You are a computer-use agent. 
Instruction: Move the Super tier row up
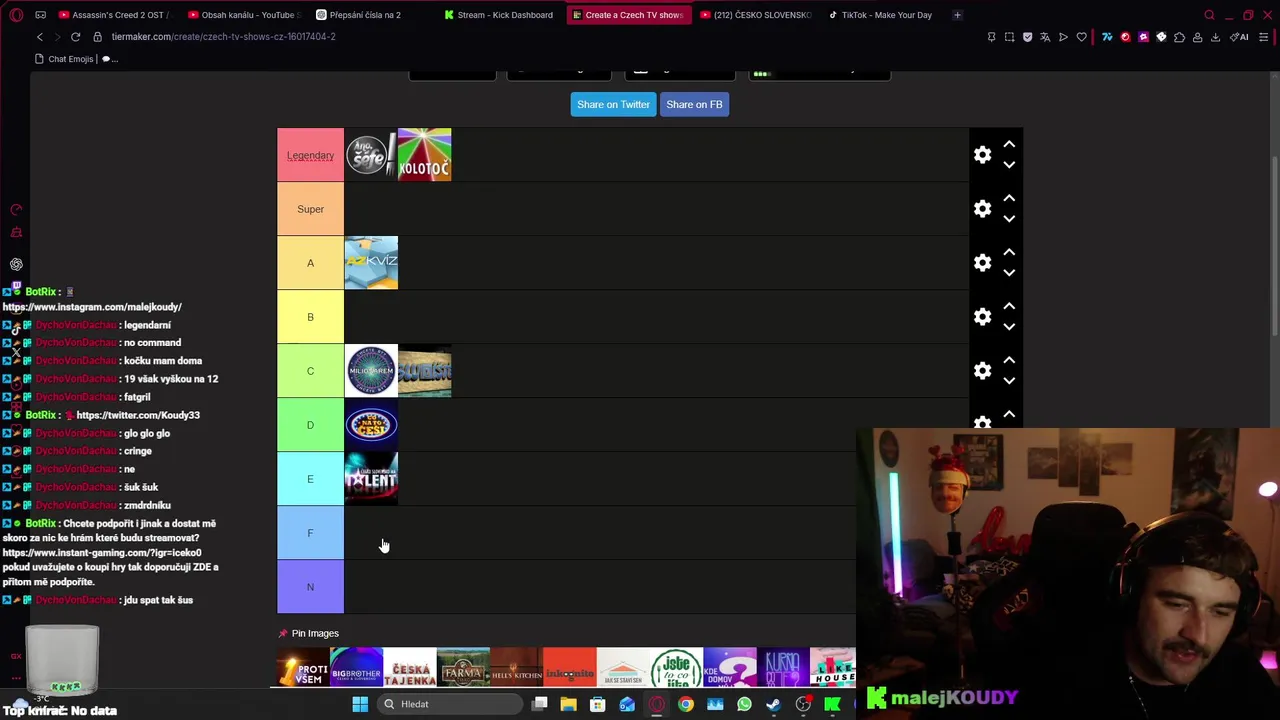click(x=1009, y=199)
